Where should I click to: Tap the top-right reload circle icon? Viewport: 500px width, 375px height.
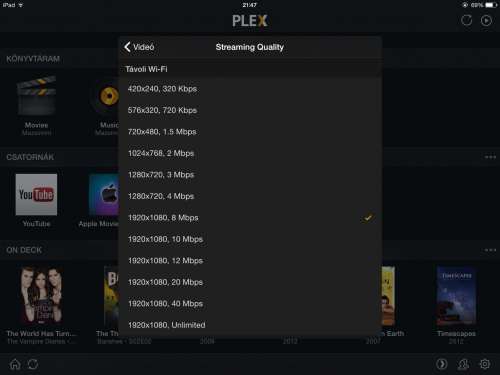pyautogui.click(x=466, y=21)
